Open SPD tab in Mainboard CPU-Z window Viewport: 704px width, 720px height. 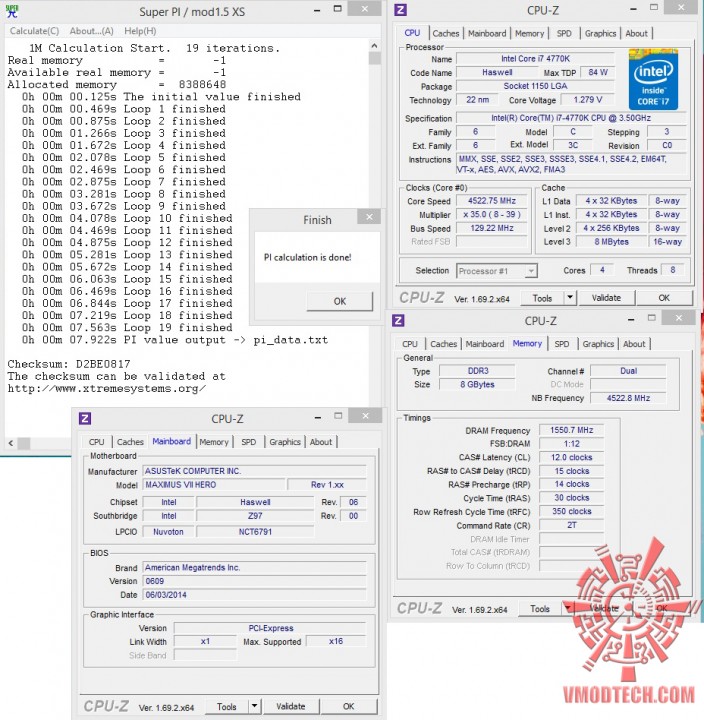(248, 442)
